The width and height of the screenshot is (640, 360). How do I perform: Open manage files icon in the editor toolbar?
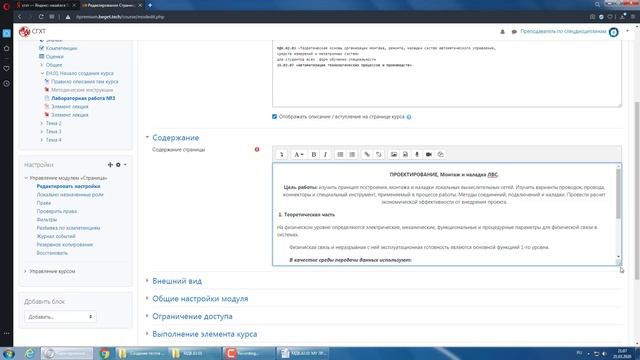tap(440, 154)
